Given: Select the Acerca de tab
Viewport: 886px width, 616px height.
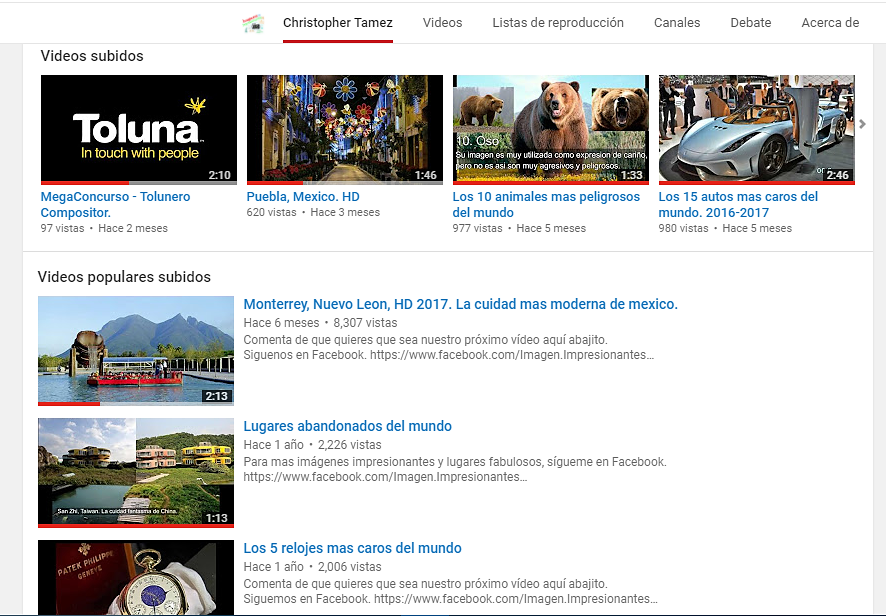Looking at the screenshot, I should [x=830, y=23].
